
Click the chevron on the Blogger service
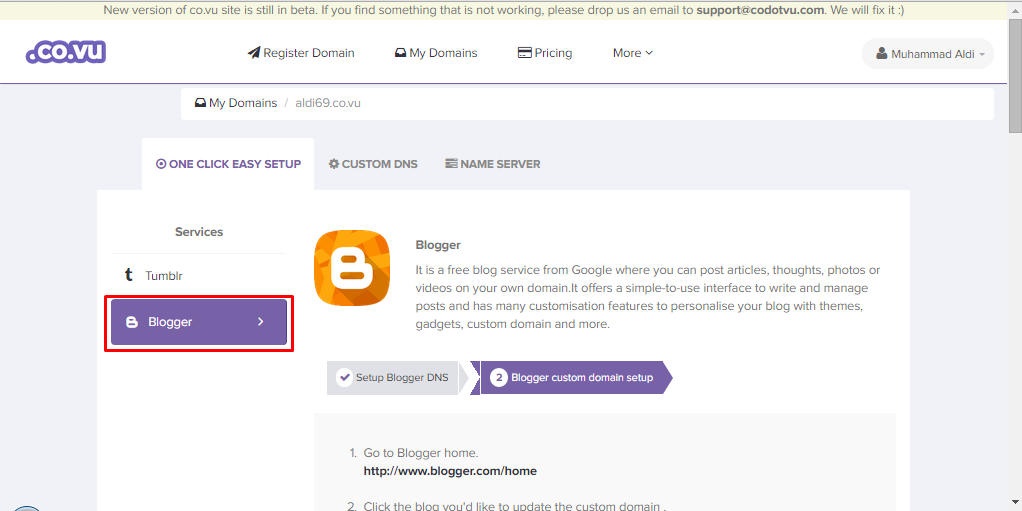tap(261, 321)
